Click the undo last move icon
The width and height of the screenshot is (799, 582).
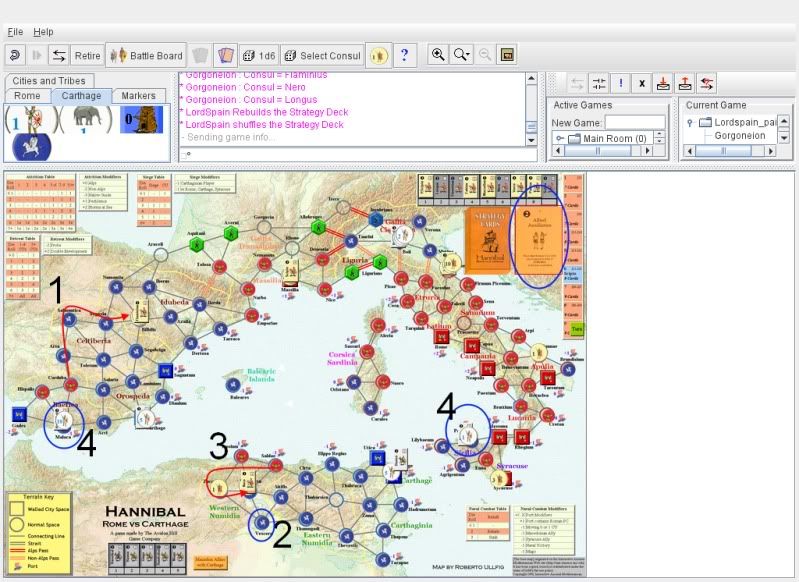click(x=15, y=55)
